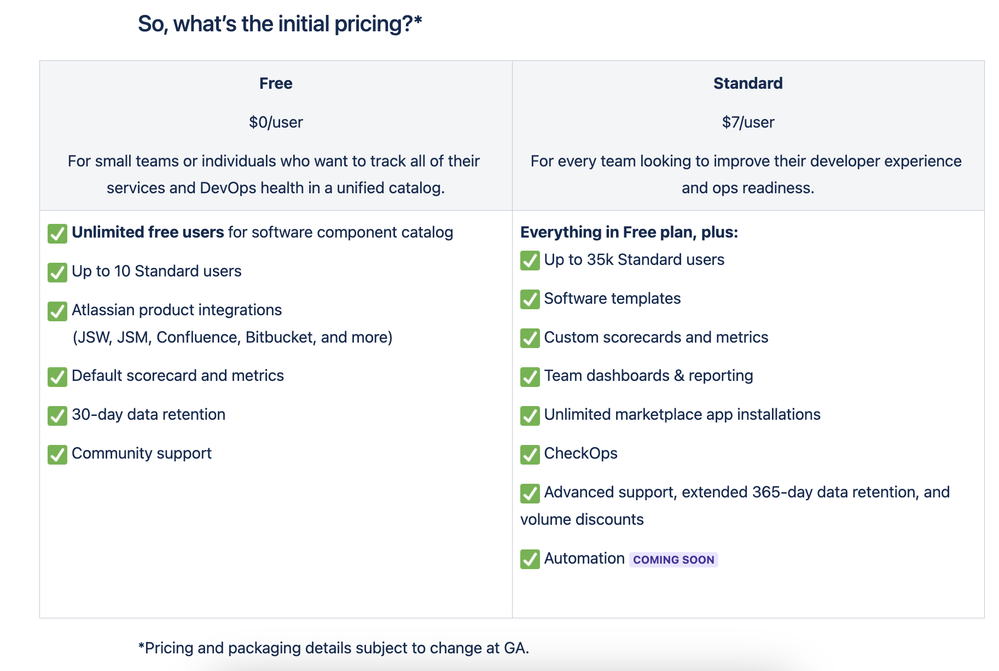Click the checkmark next to Automation
The height and width of the screenshot is (671, 999).
tap(530, 559)
